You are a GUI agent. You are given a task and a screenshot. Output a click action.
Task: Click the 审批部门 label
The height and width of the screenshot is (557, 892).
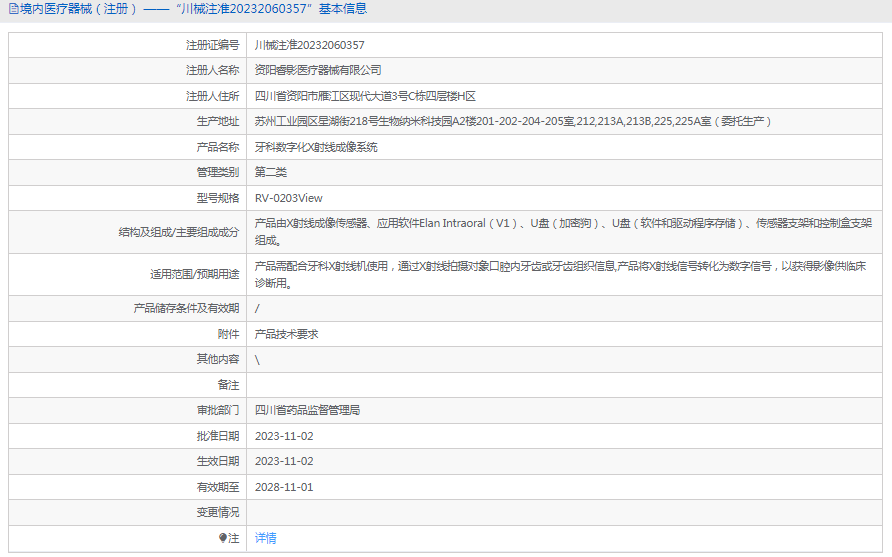pyautogui.click(x=218, y=410)
